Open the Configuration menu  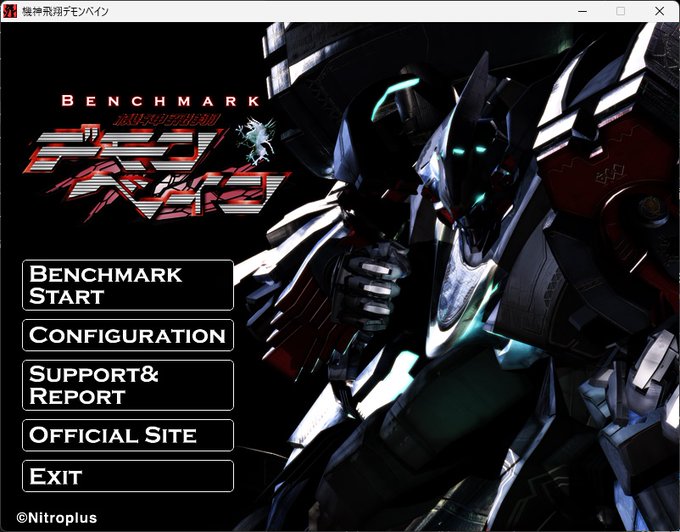[128, 335]
